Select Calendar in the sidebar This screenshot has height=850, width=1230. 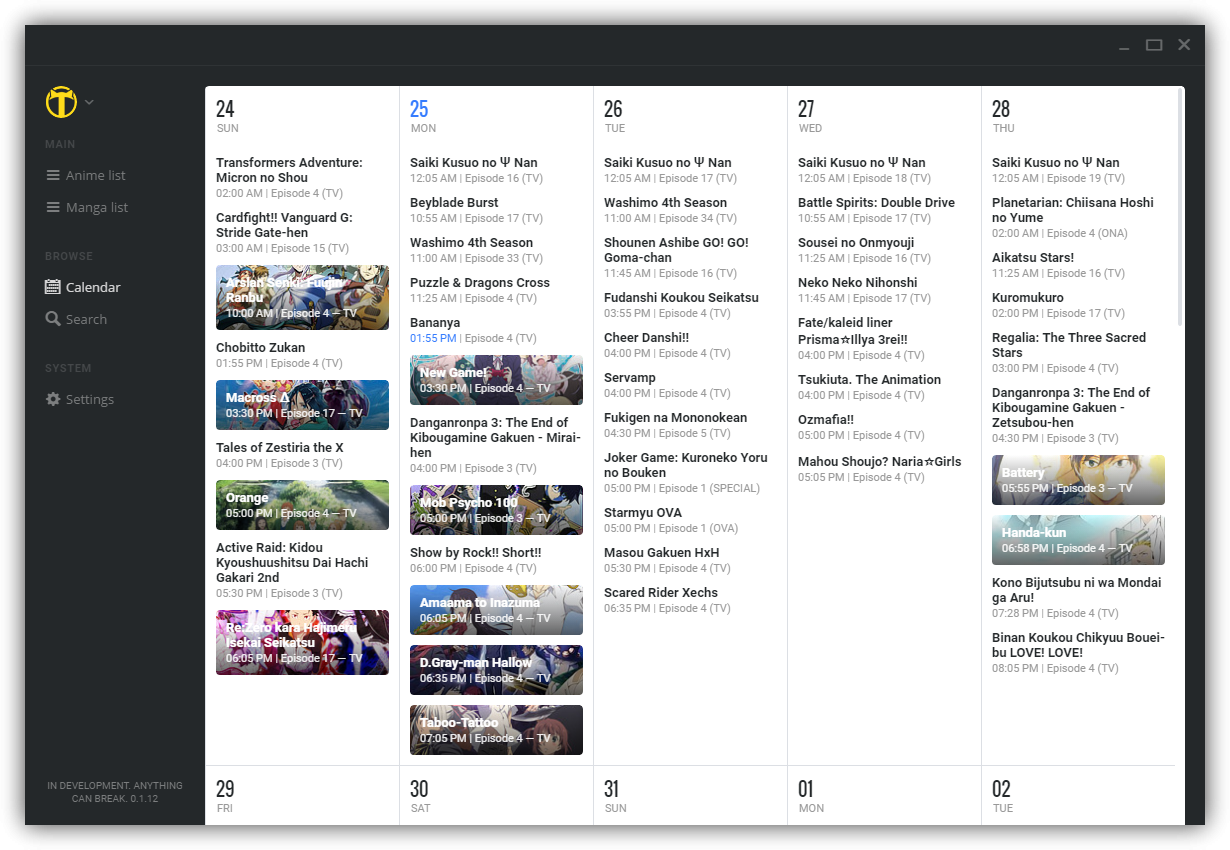pos(83,287)
